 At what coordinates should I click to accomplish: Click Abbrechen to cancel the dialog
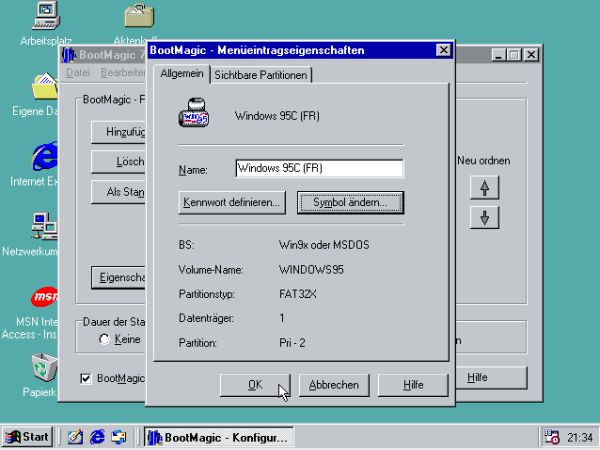[334, 385]
